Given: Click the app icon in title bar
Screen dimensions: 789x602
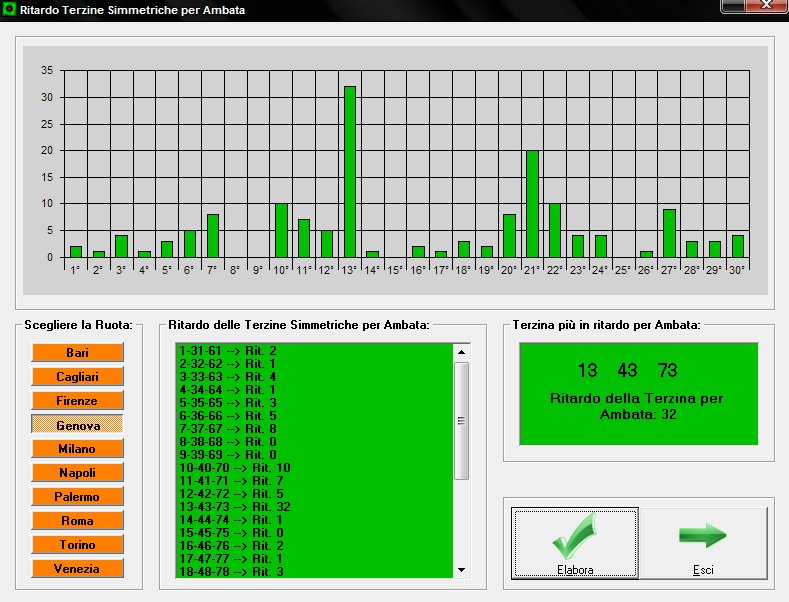Looking at the screenshot, I should coord(10,10).
